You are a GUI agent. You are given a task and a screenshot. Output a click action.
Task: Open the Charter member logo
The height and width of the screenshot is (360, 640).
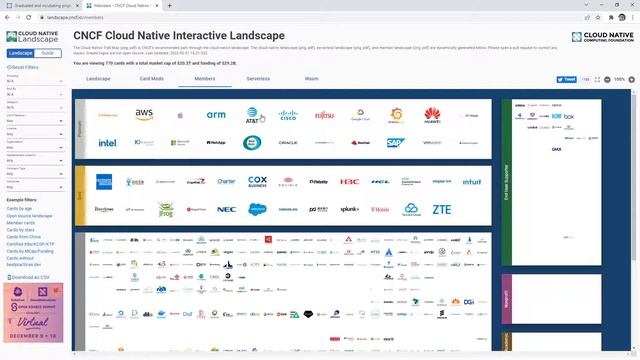point(226,181)
